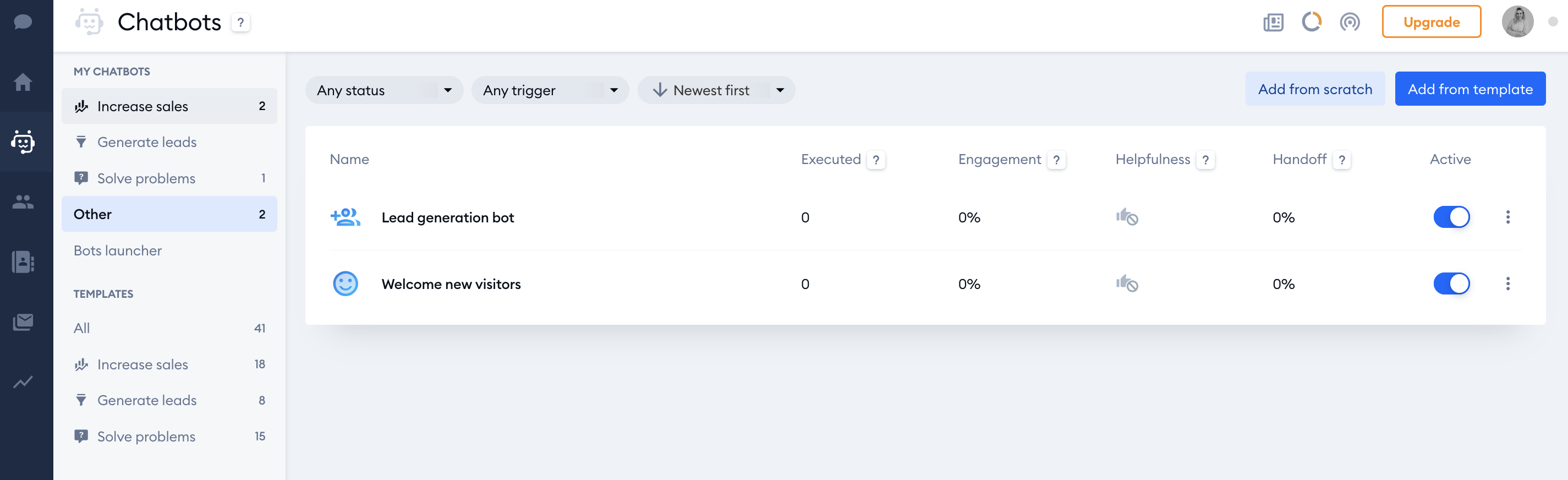Click the Handoff column header text

coord(1299,159)
